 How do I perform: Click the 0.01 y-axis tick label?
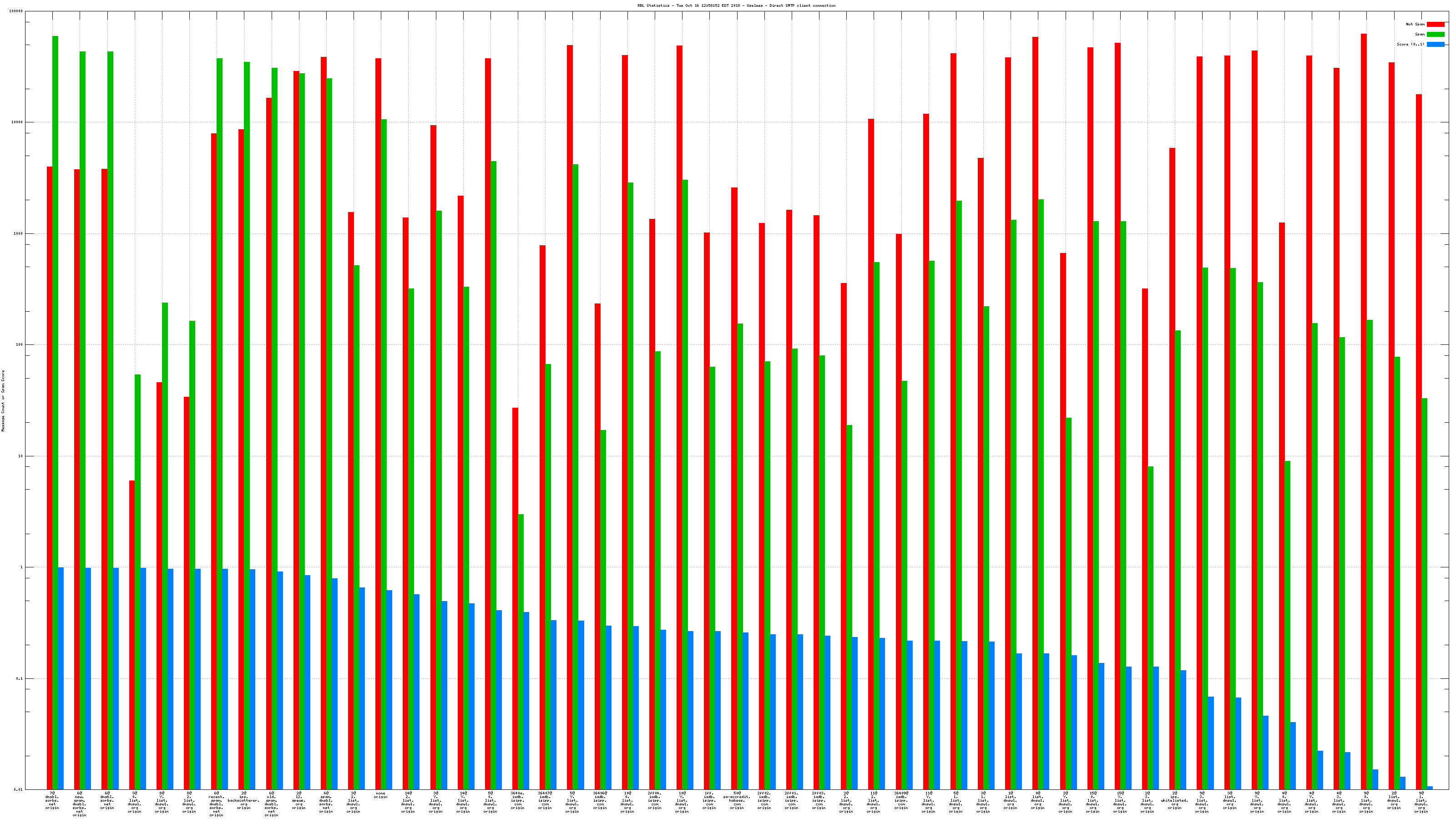[x=19, y=789]
